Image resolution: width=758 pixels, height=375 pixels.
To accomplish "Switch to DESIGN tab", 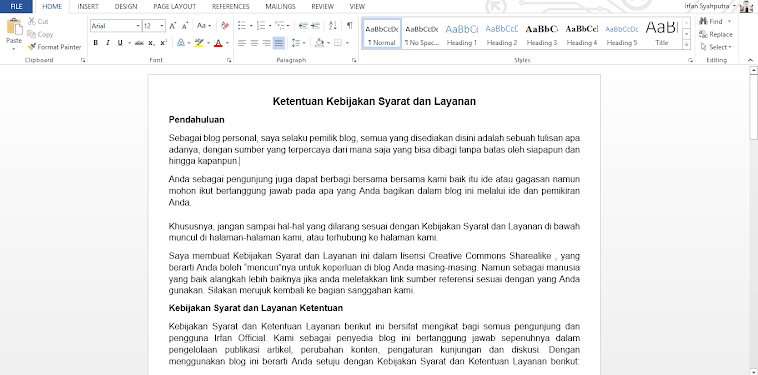I will (x=126, y=7).
